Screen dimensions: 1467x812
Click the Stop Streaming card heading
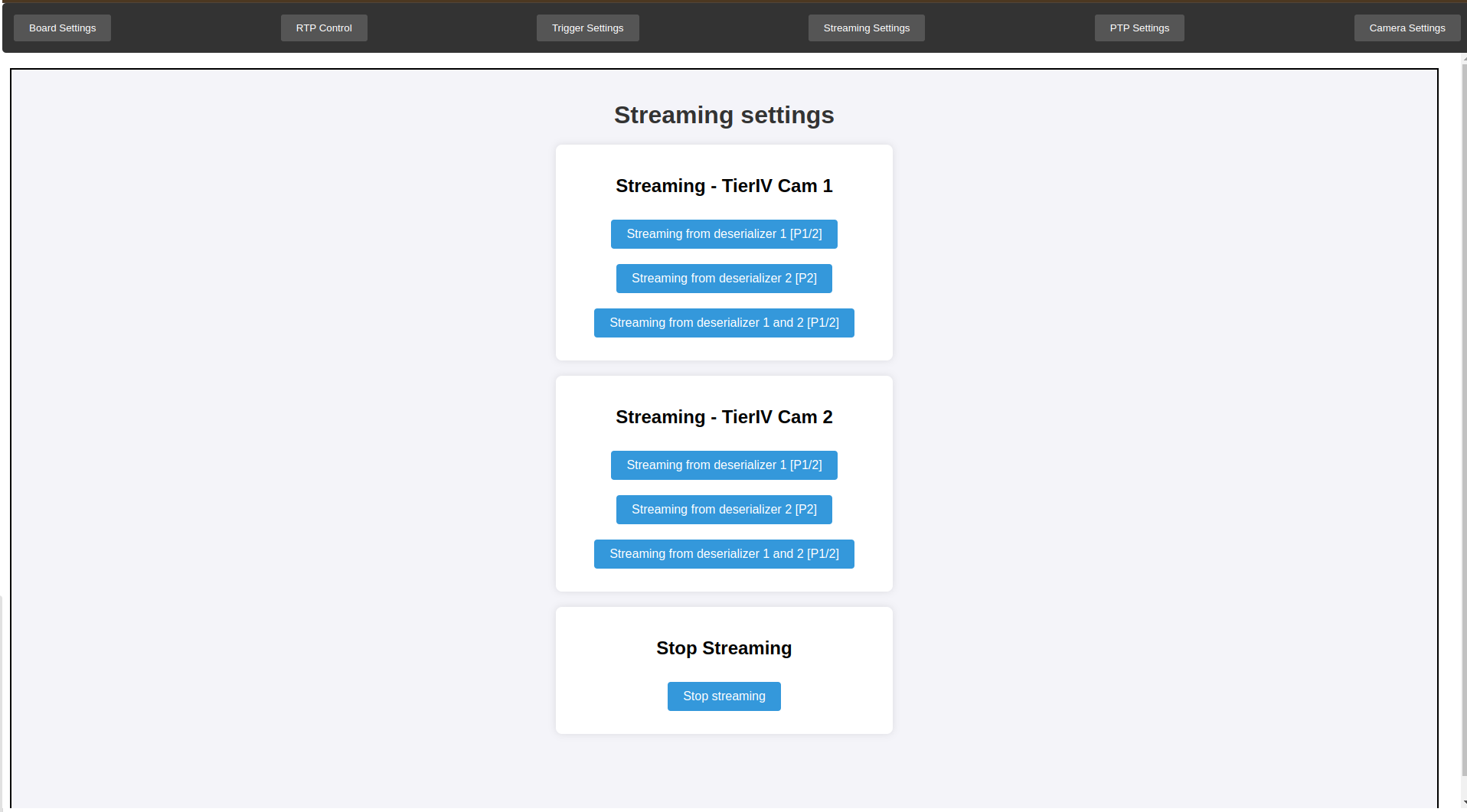click(724, 648)
